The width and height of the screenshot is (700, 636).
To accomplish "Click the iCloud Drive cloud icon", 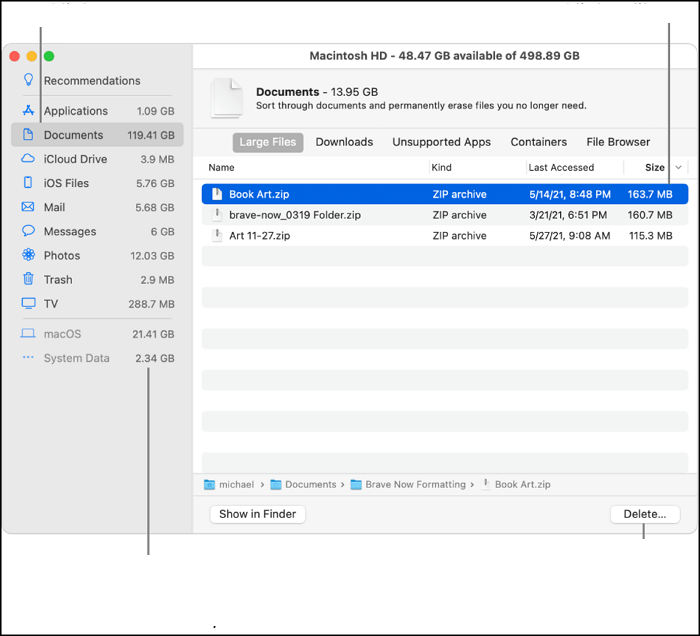I will [28, 159].
